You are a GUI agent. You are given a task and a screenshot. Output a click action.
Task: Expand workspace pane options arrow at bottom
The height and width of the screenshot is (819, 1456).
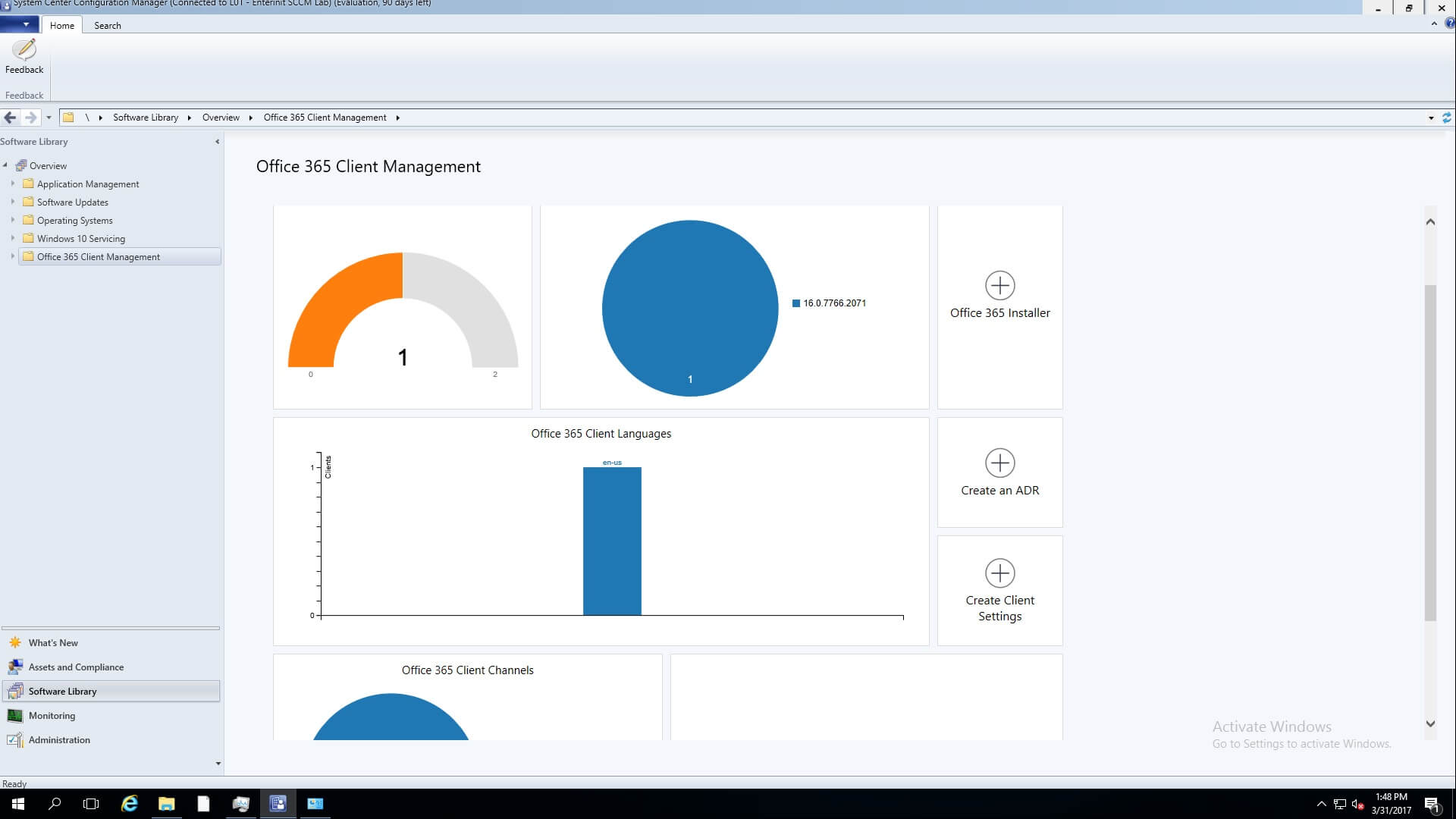pos(218,764)
